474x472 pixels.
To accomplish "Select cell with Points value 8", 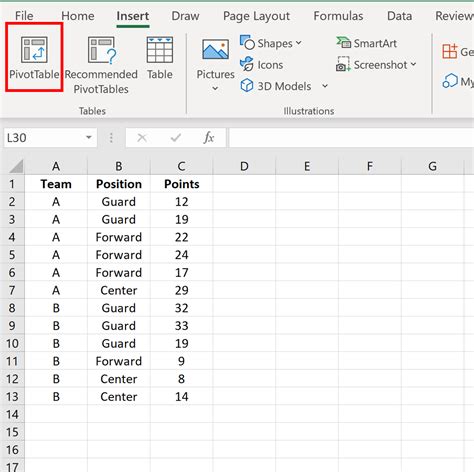I will 181,379.
